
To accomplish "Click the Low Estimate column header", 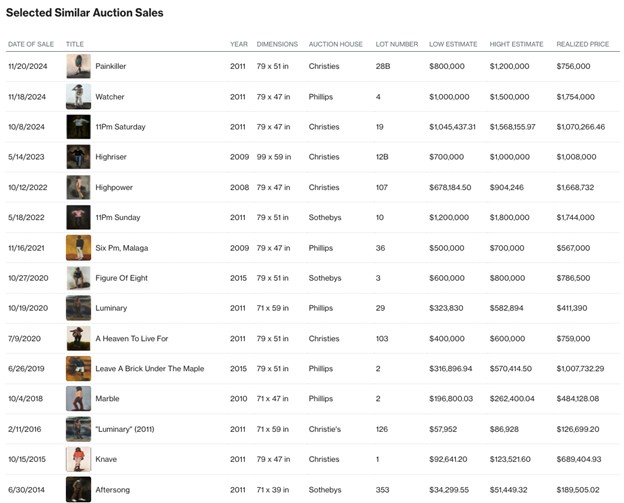I will coord(451,44).
